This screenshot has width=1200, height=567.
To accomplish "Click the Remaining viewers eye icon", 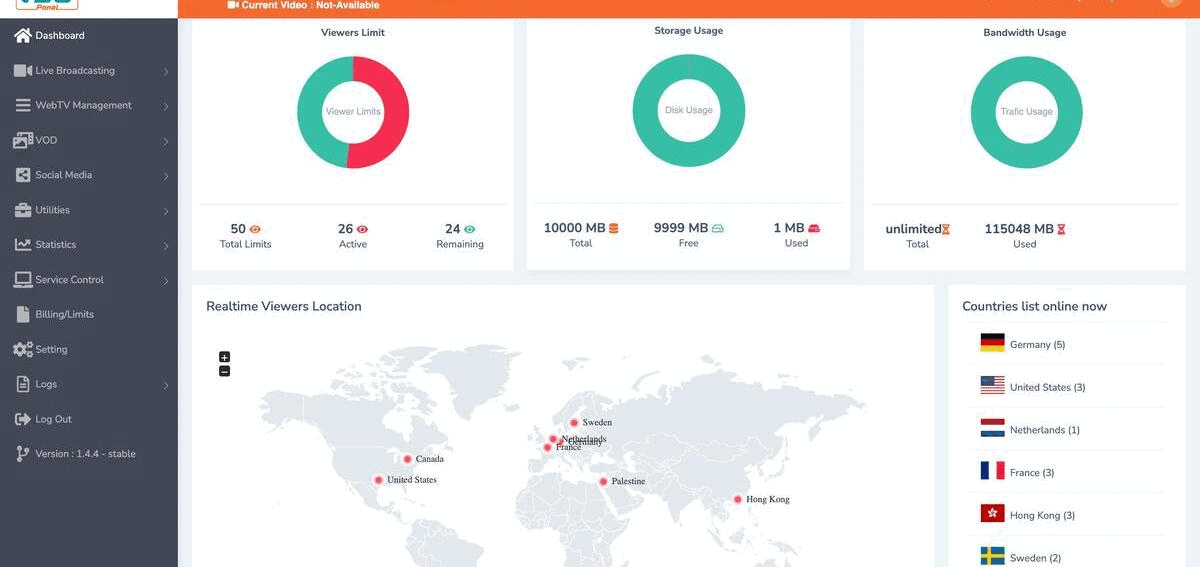I will (x=469, y=229).
